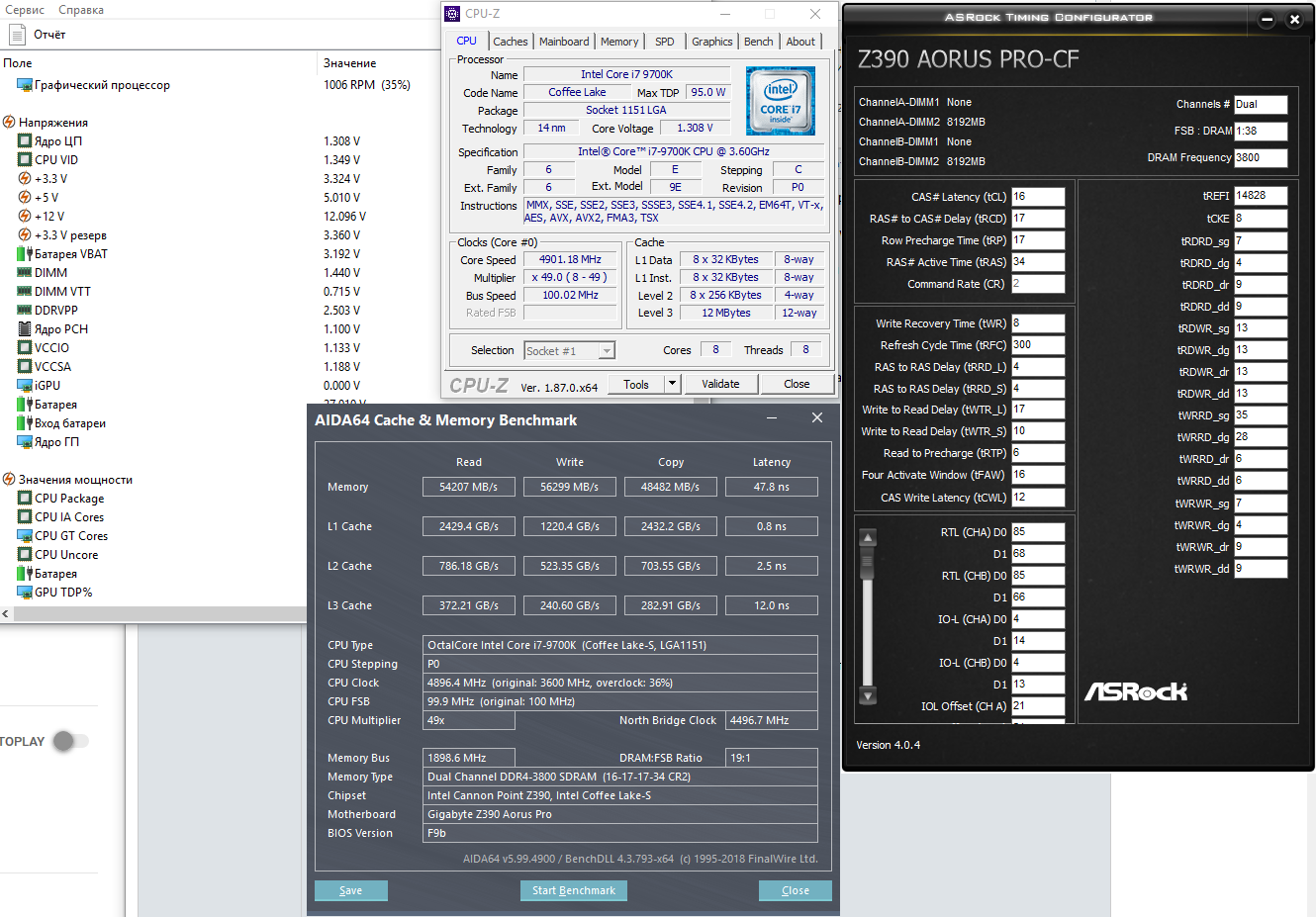Click the CPU Package row icon
Screen dimensions: 1316x917
point(25,499)
